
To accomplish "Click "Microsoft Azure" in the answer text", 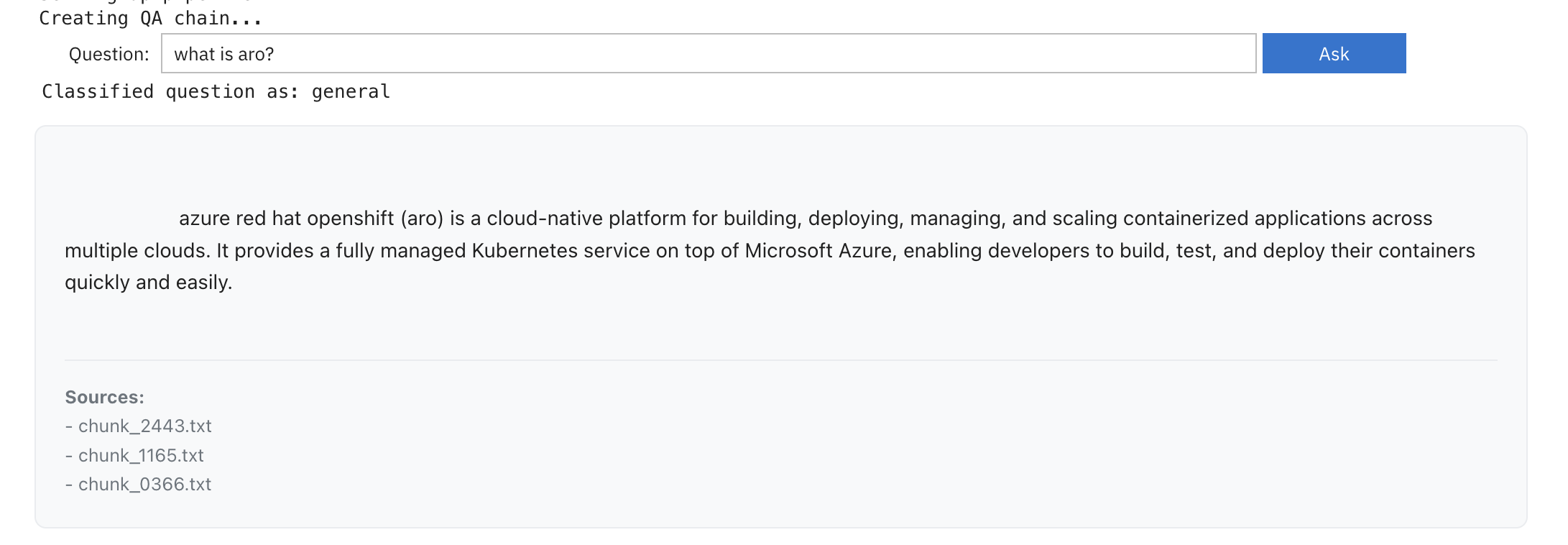I will point(818,250).
